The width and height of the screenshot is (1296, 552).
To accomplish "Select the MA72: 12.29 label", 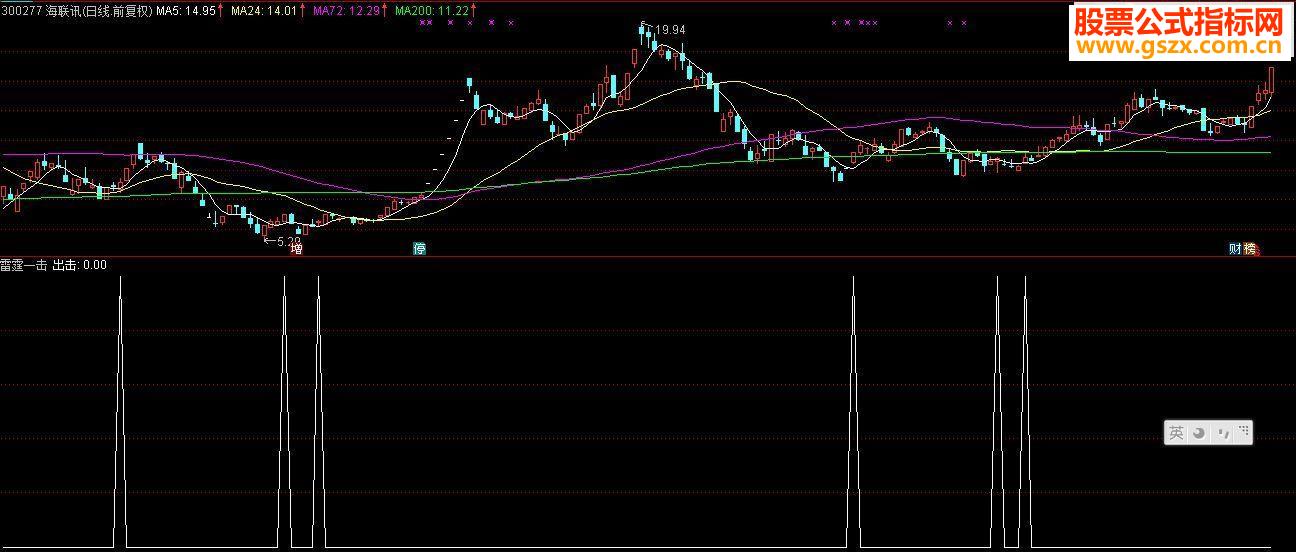I will (346, 11).
